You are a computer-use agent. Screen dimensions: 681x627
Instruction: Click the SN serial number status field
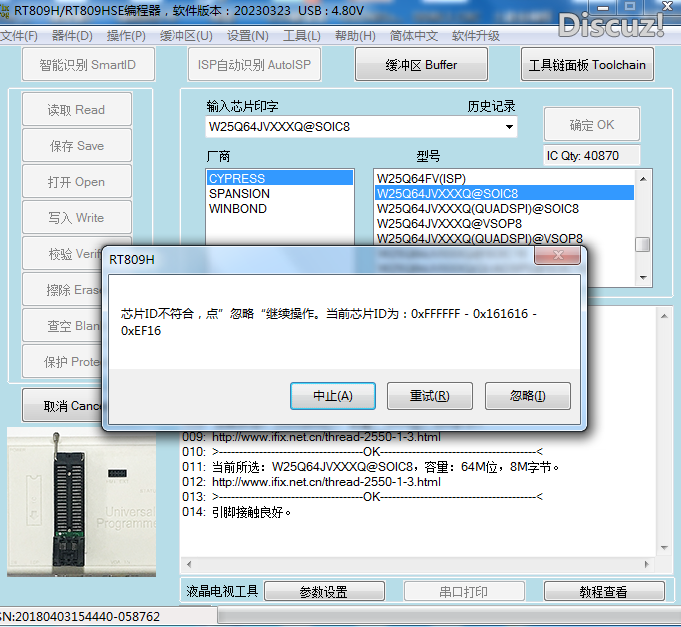point(108,616)
